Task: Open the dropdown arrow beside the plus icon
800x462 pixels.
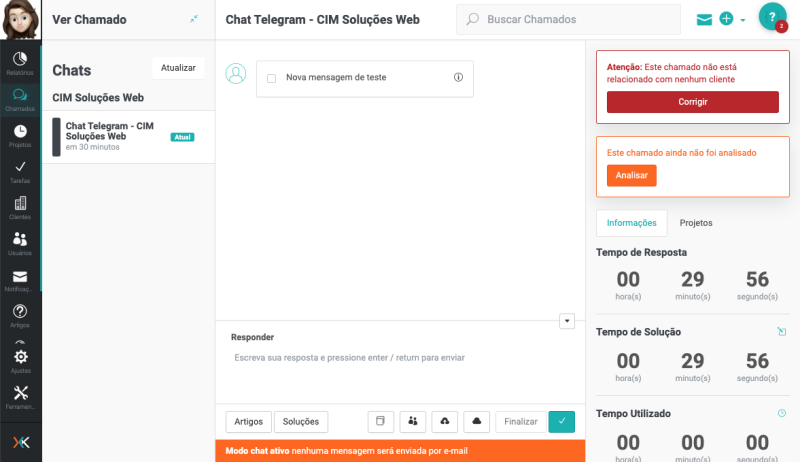Action: (x=743, y=20)
